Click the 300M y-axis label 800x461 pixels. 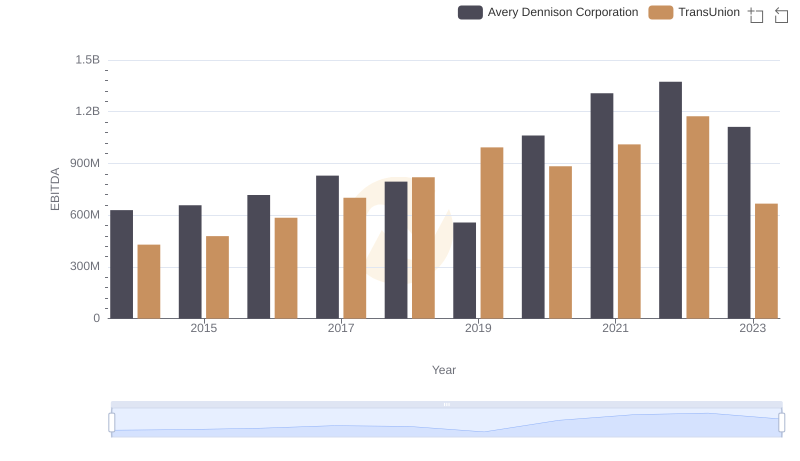[85, 267]
